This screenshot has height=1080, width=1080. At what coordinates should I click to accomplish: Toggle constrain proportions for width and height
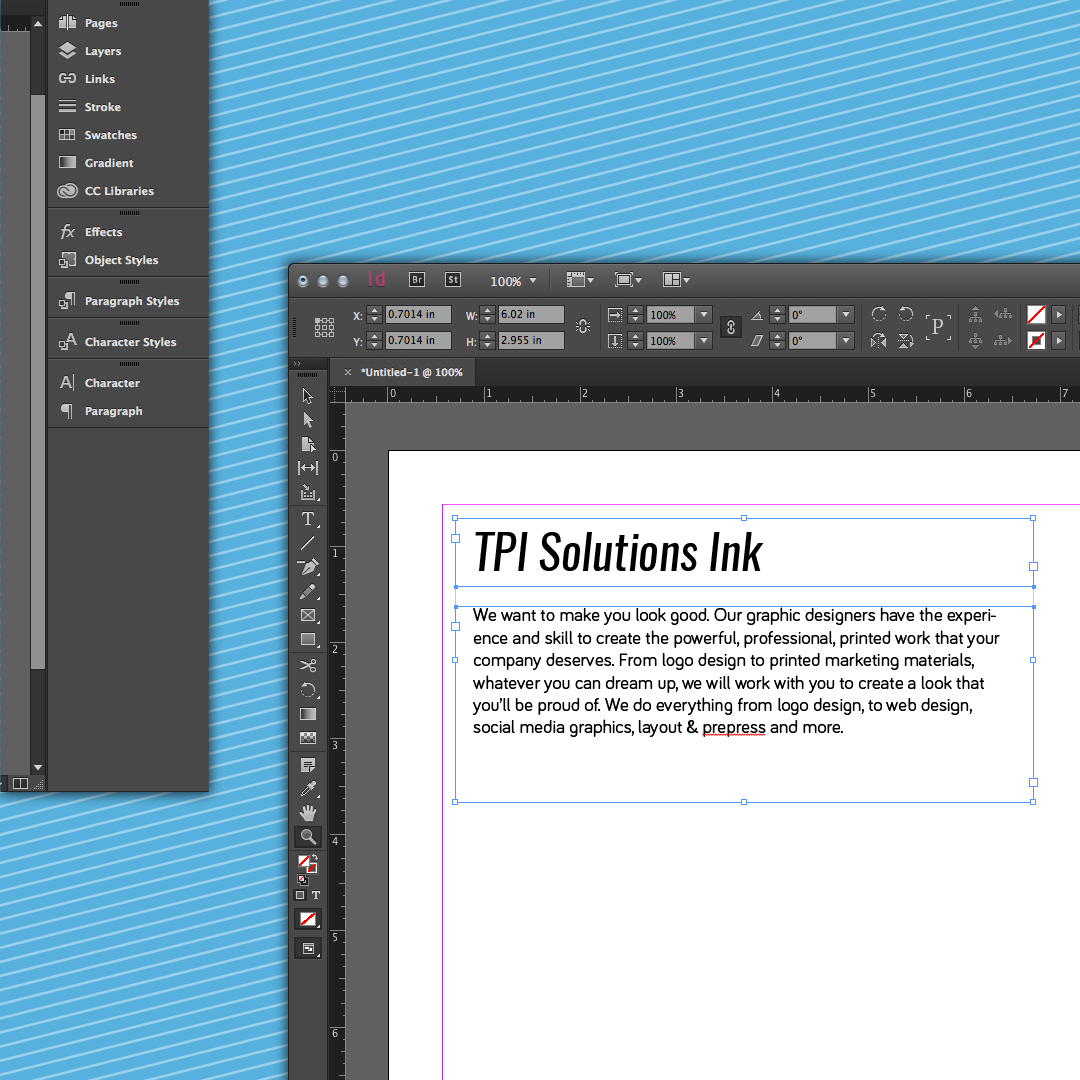[583, 326]
